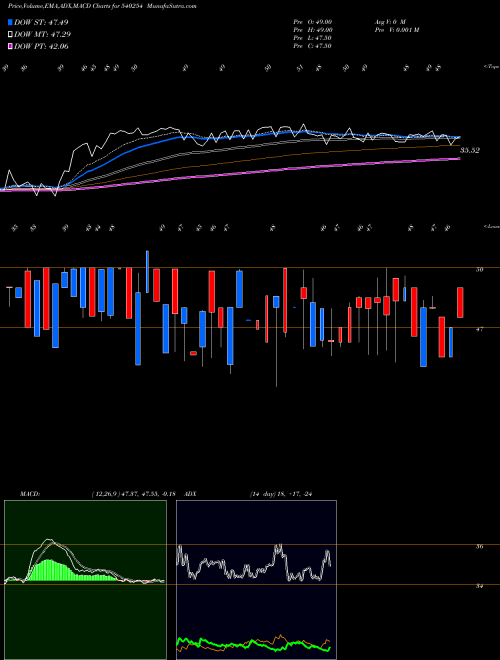Select the 'DOW ST: 47.49' label
The width and height of the screenshot is (500, 660).
(41, 22)
